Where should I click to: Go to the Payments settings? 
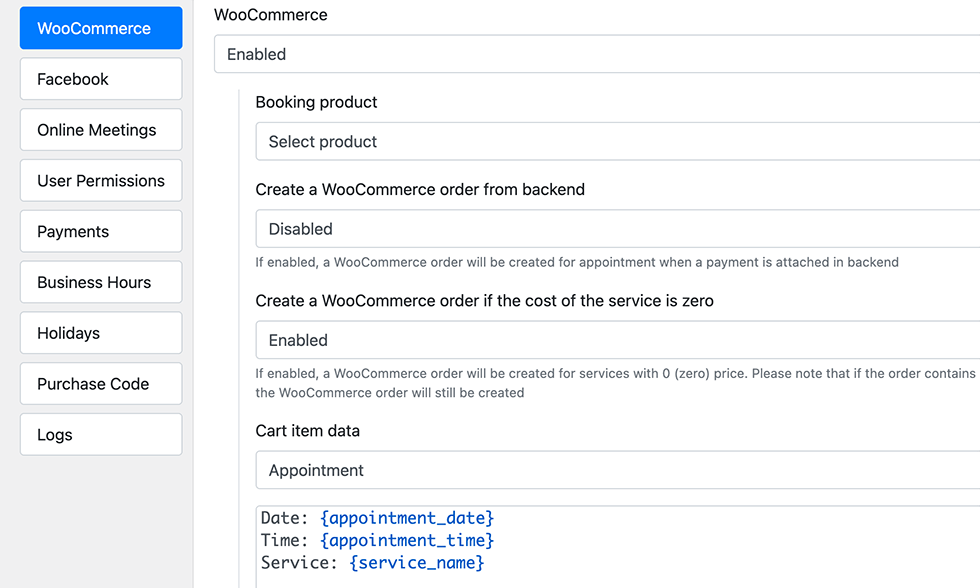[100, 231]
